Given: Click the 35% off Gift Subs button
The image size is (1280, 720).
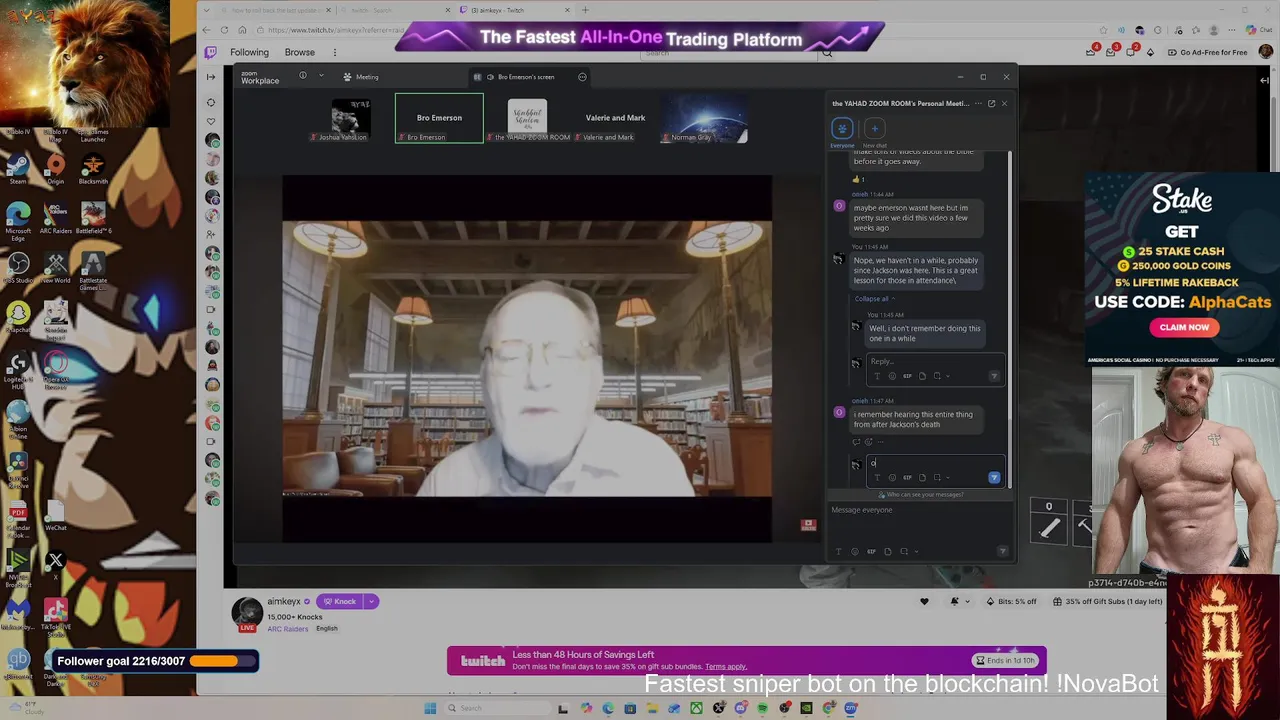Looking at the screenshot, I should tap(1107, 601).
